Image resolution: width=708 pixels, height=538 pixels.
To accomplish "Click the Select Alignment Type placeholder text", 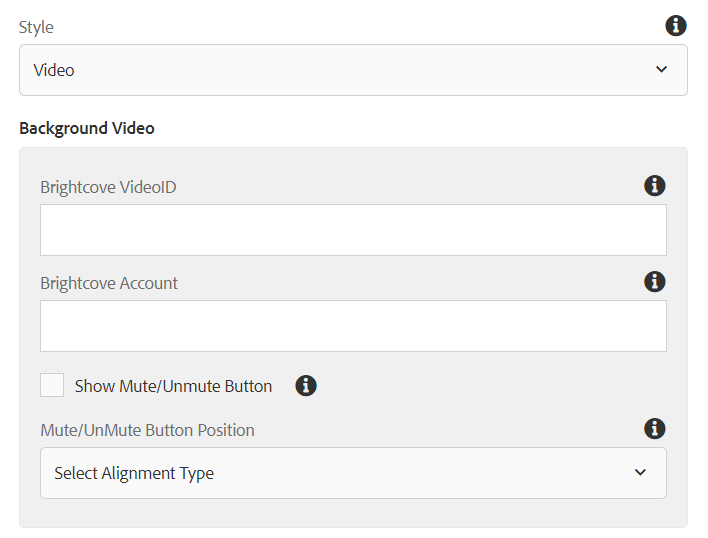I will (134, 473).
